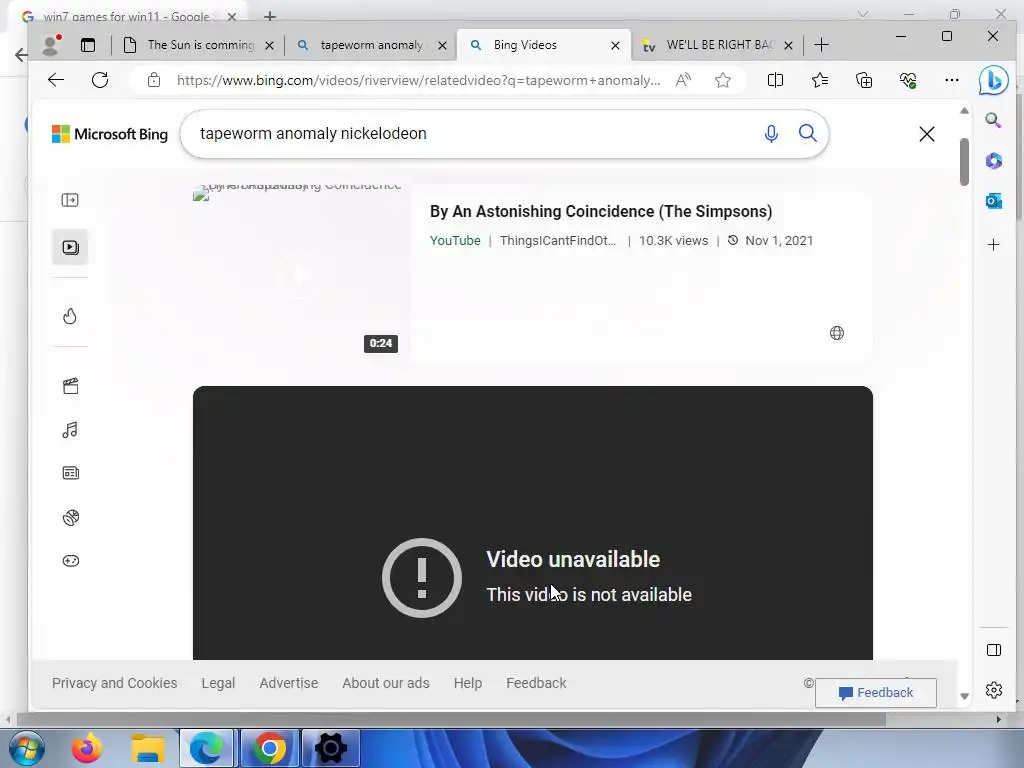Image resolution: width=1024 pixels, height=768 pixels.
Task: Open File Explorer from the taskbar
Action: point(148,748)
